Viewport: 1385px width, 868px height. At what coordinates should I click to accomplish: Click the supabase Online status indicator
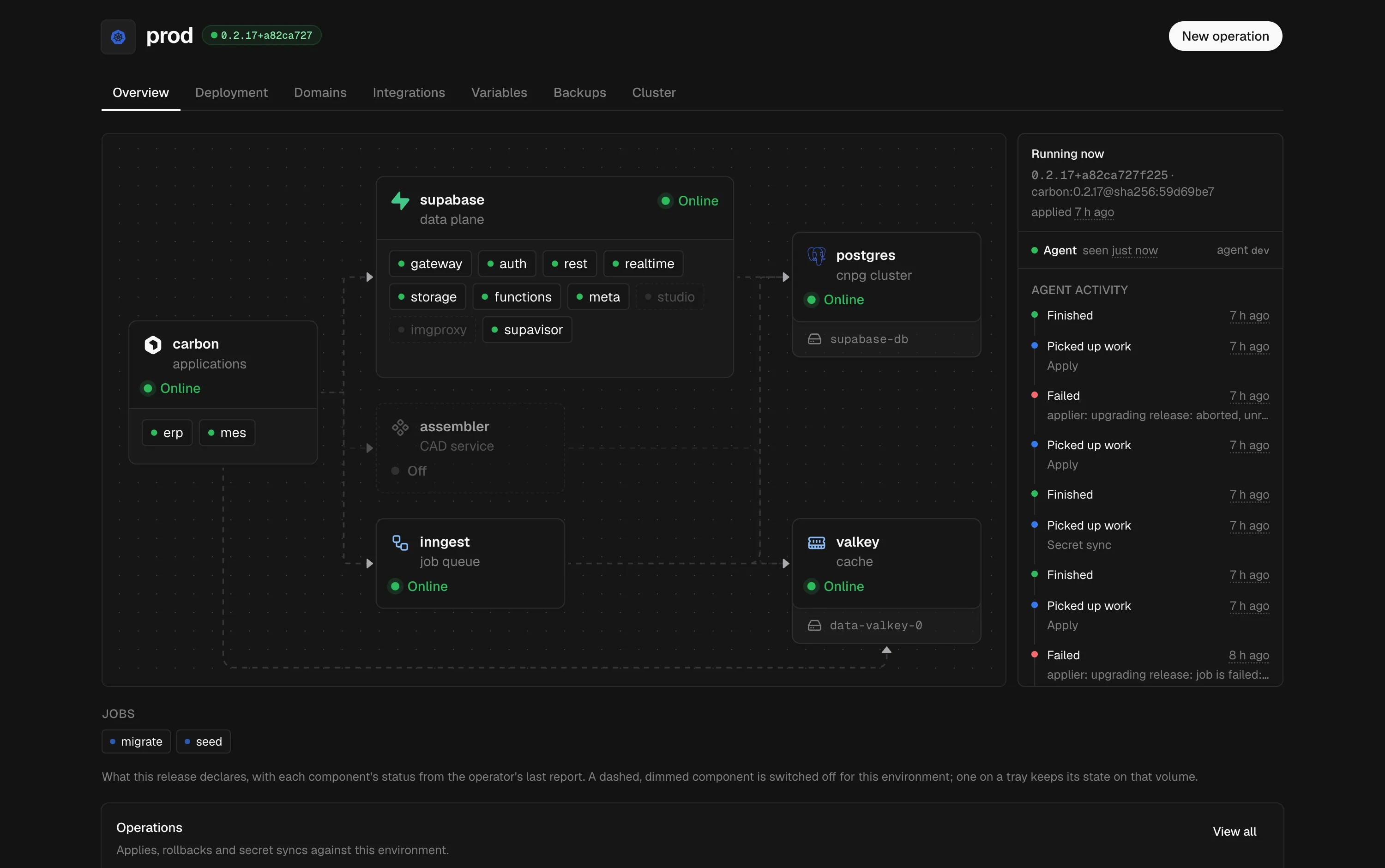point(688,201)
